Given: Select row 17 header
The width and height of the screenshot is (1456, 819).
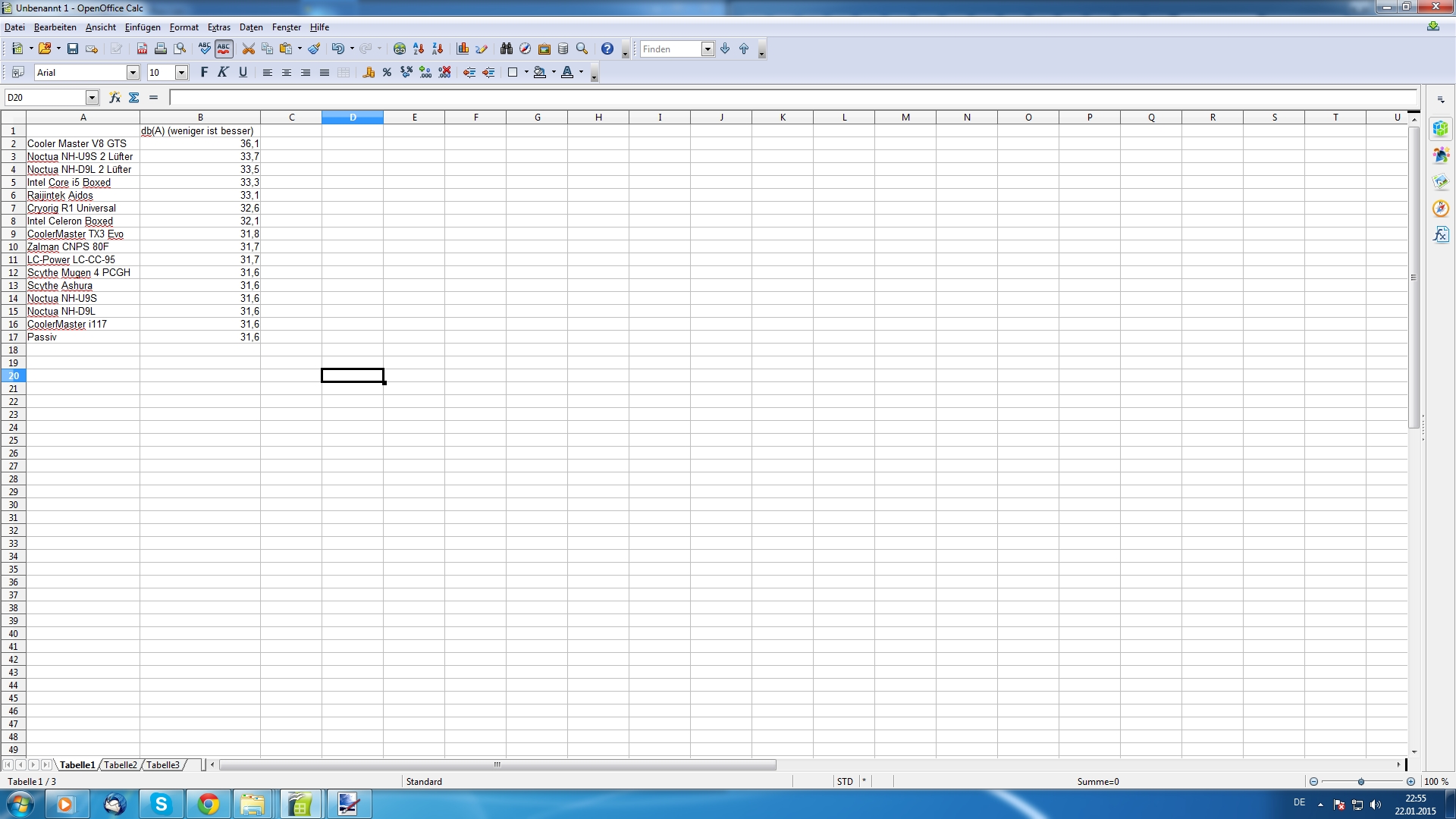Looking at the screenshot, I should [x=13, y=337].
